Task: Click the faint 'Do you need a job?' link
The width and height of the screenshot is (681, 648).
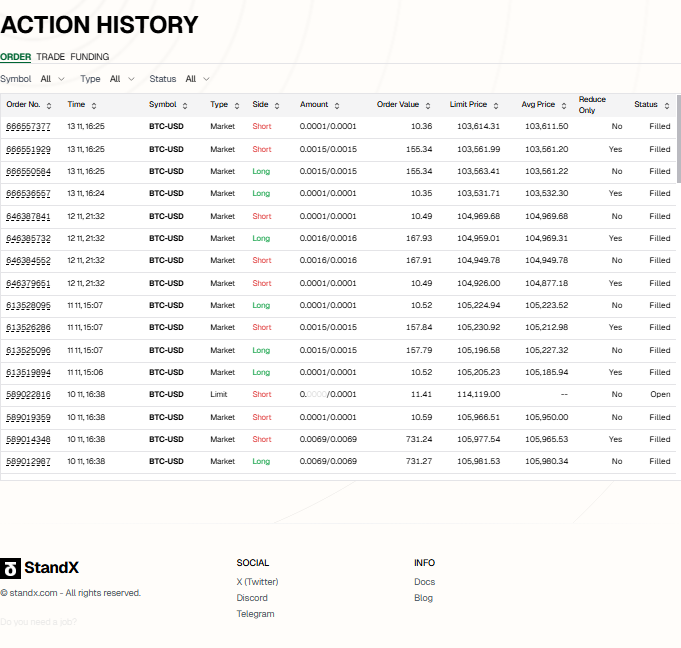Action: (x=38, y=622)
